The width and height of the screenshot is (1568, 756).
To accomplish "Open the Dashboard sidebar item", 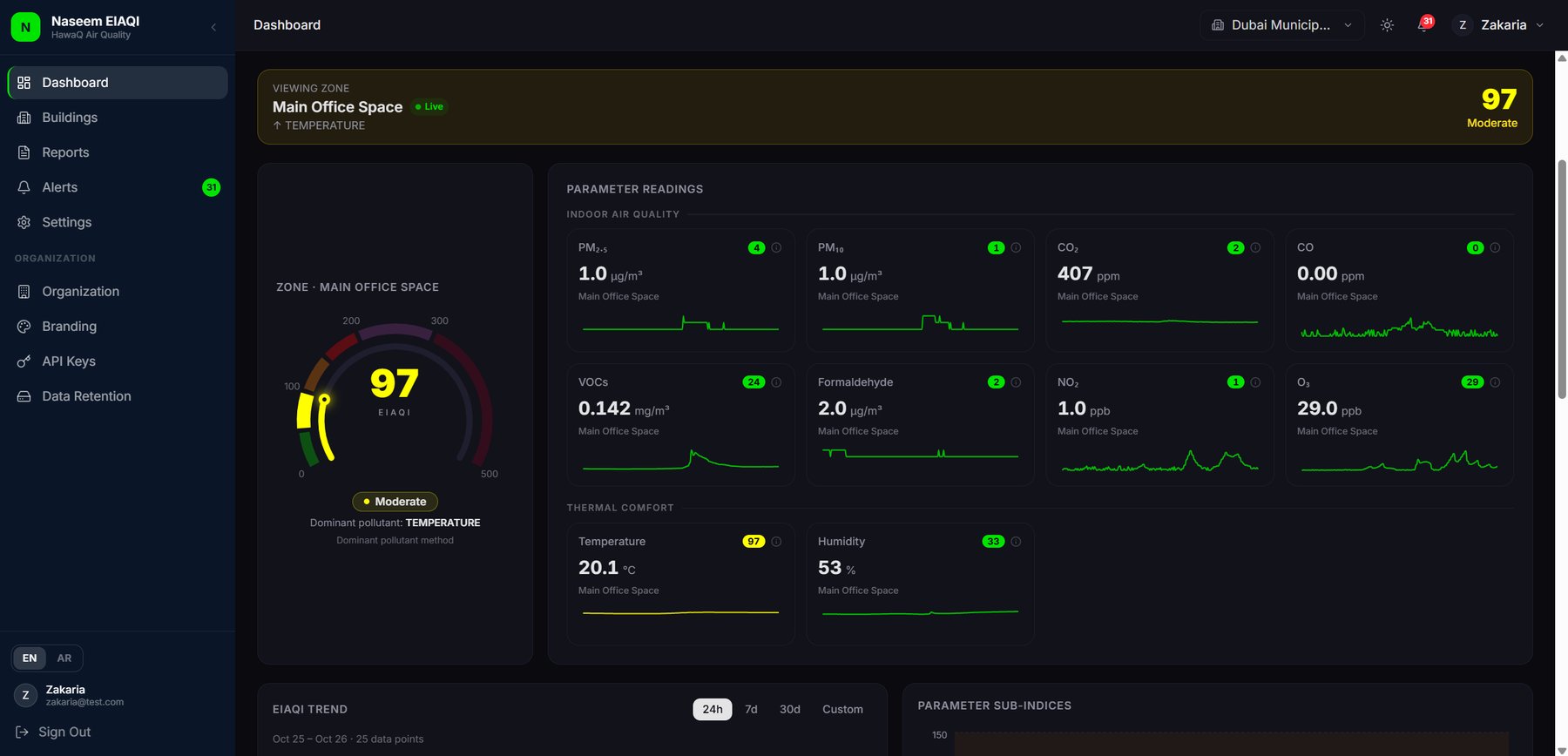I will 118,83.
